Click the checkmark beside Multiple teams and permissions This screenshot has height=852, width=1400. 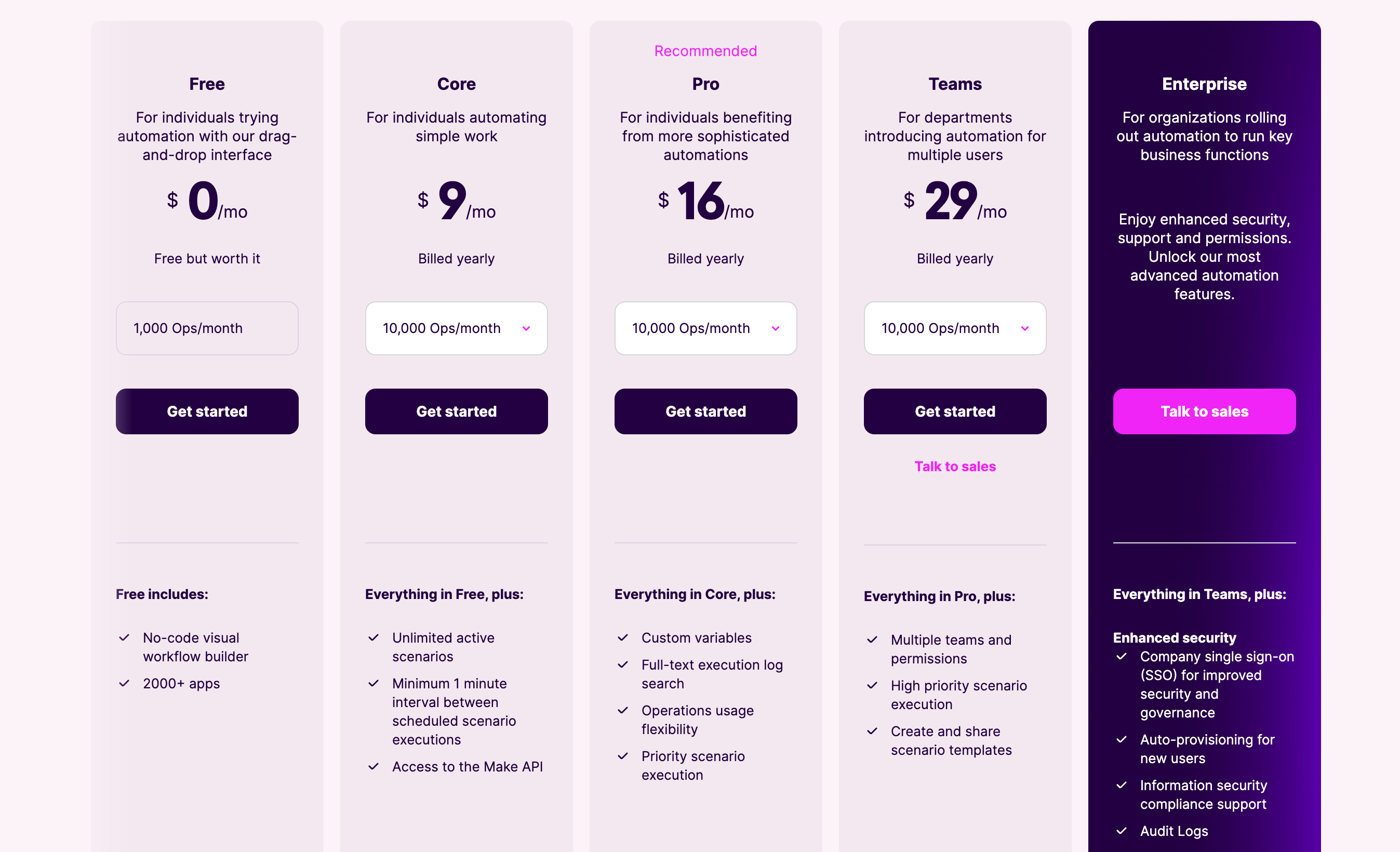pos(873,640)
